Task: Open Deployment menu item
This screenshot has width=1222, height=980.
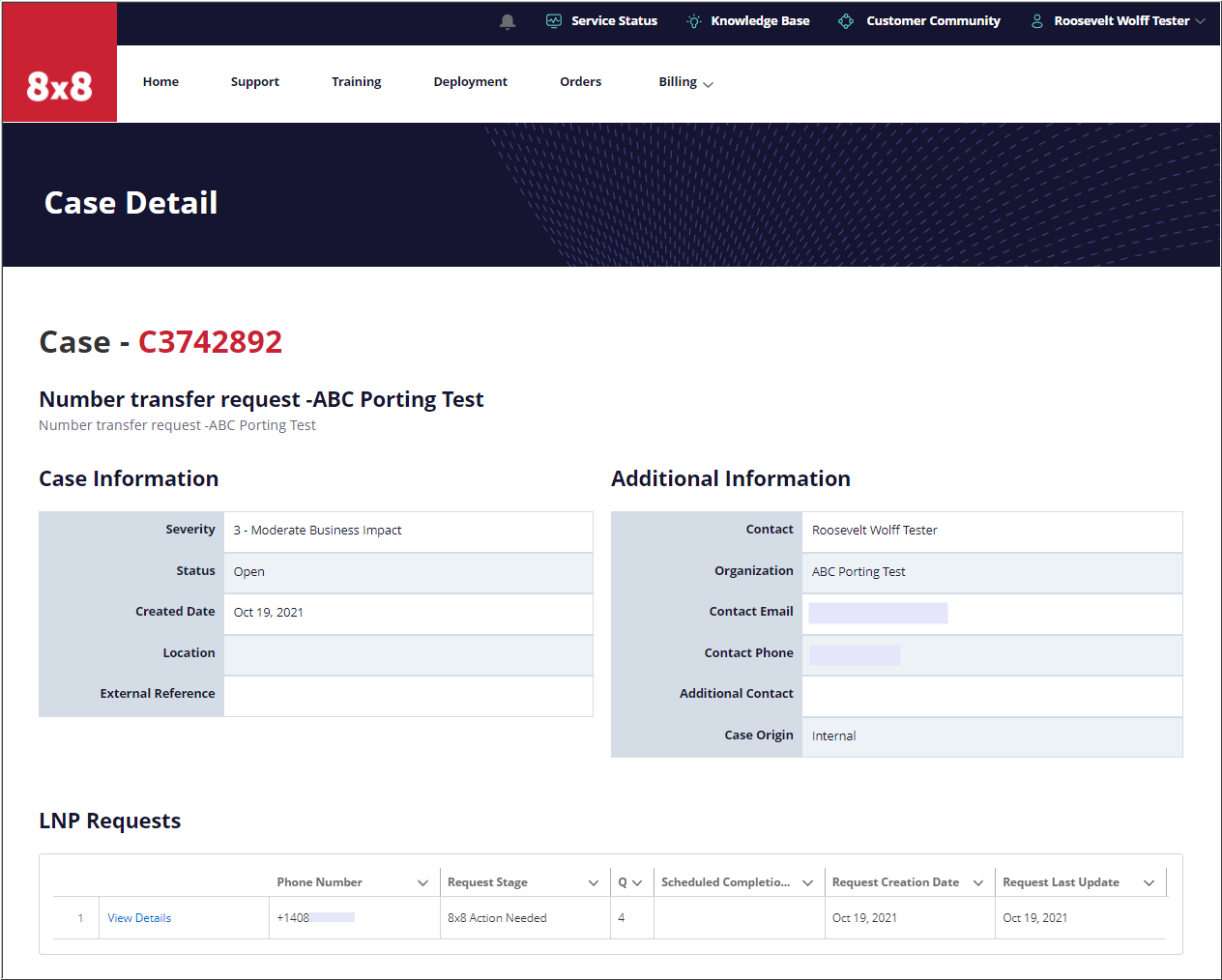Action: pyautogui.click(x=471, y=82)
